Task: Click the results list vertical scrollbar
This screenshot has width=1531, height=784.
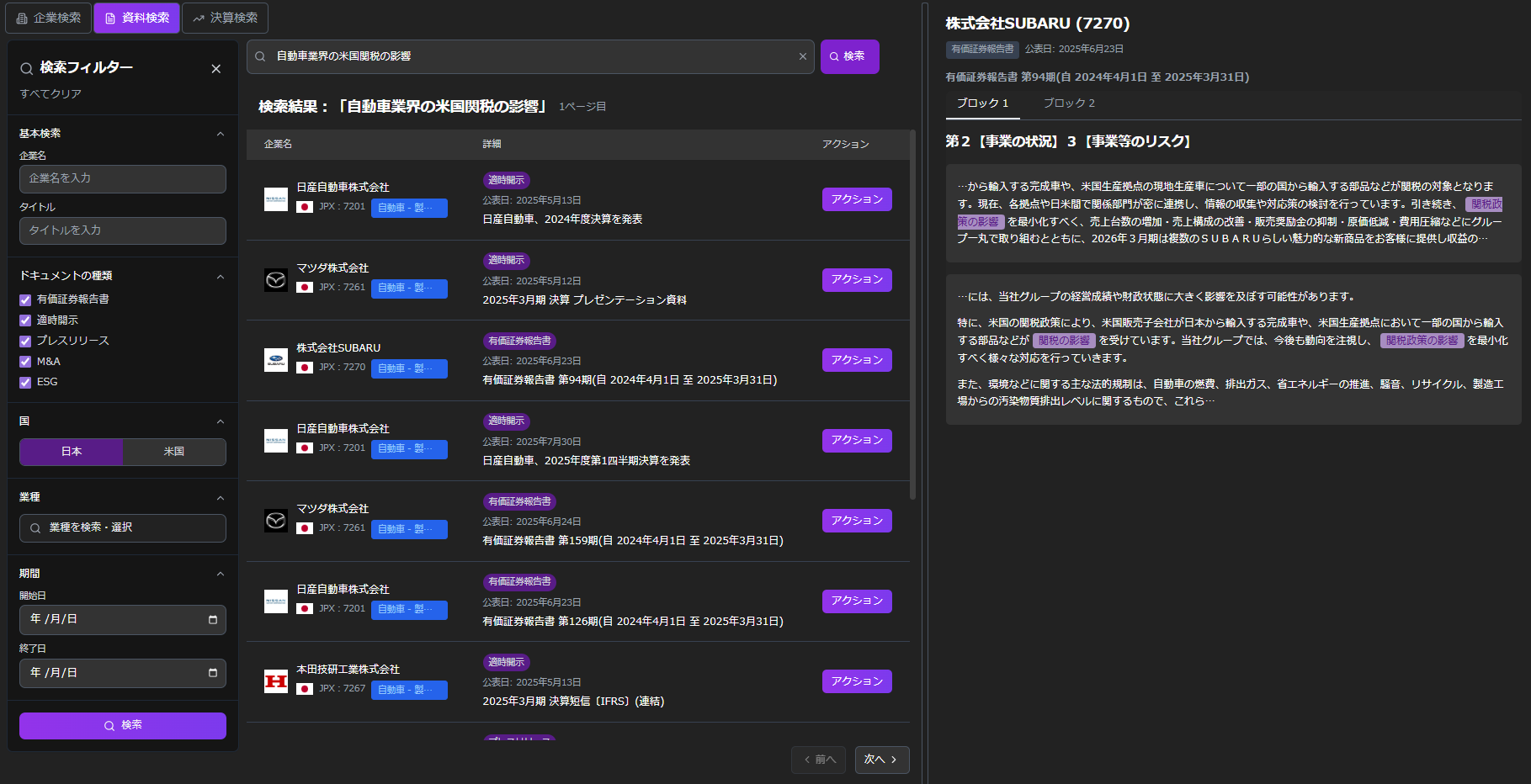Action: [x=913, y=315]
